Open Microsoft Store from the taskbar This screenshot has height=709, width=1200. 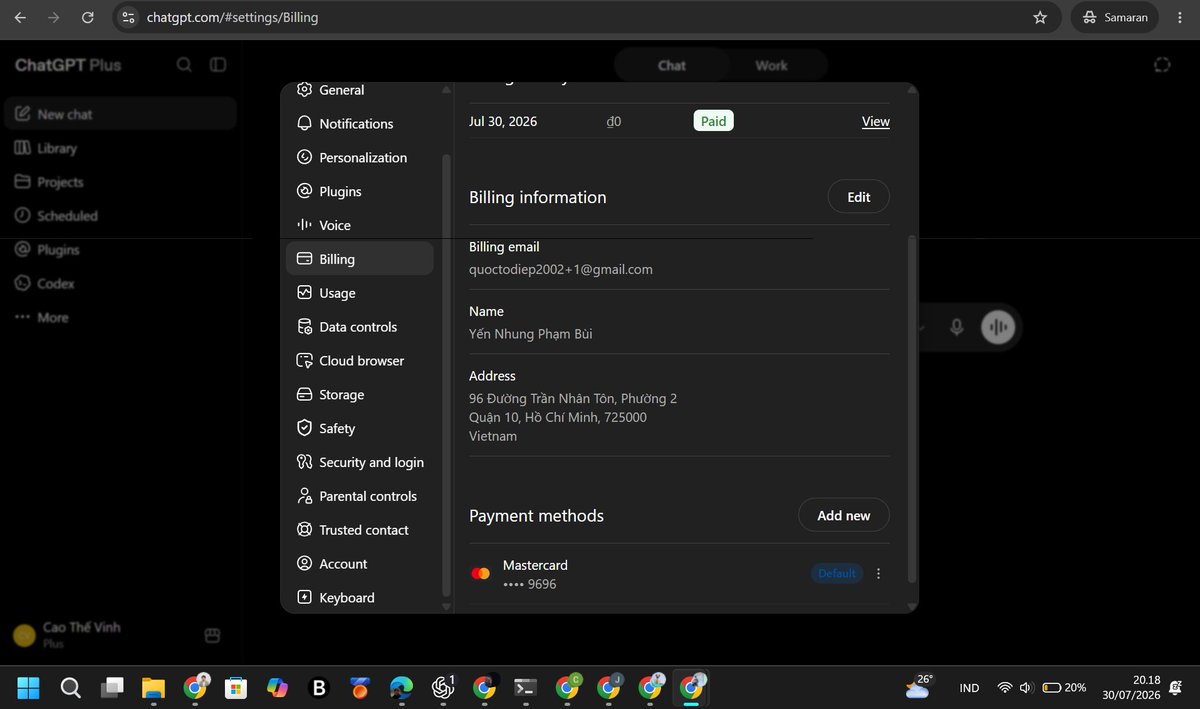pyautogui.click(x=236, y=687)
